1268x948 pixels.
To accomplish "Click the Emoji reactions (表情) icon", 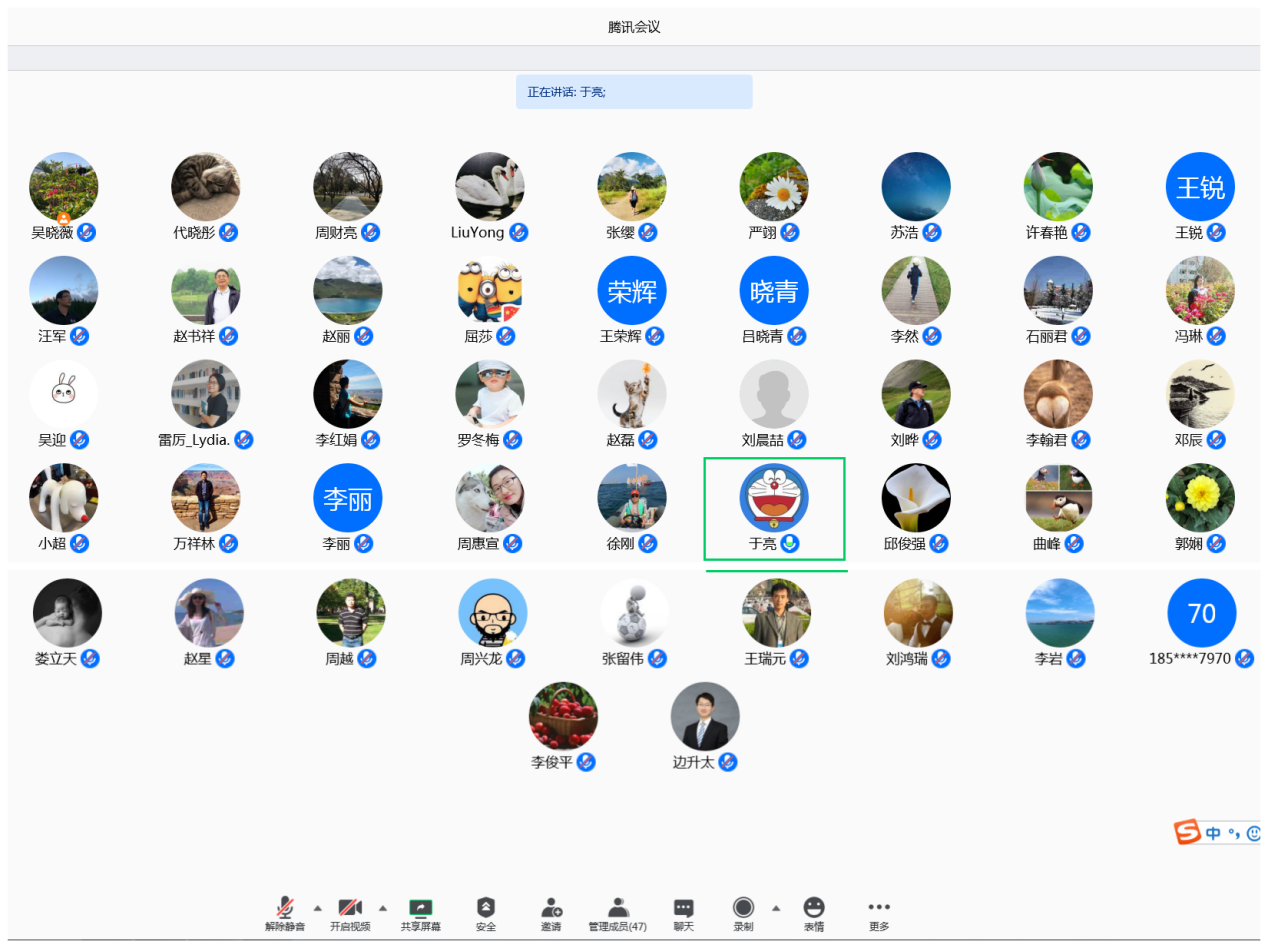I will (814, 909).
